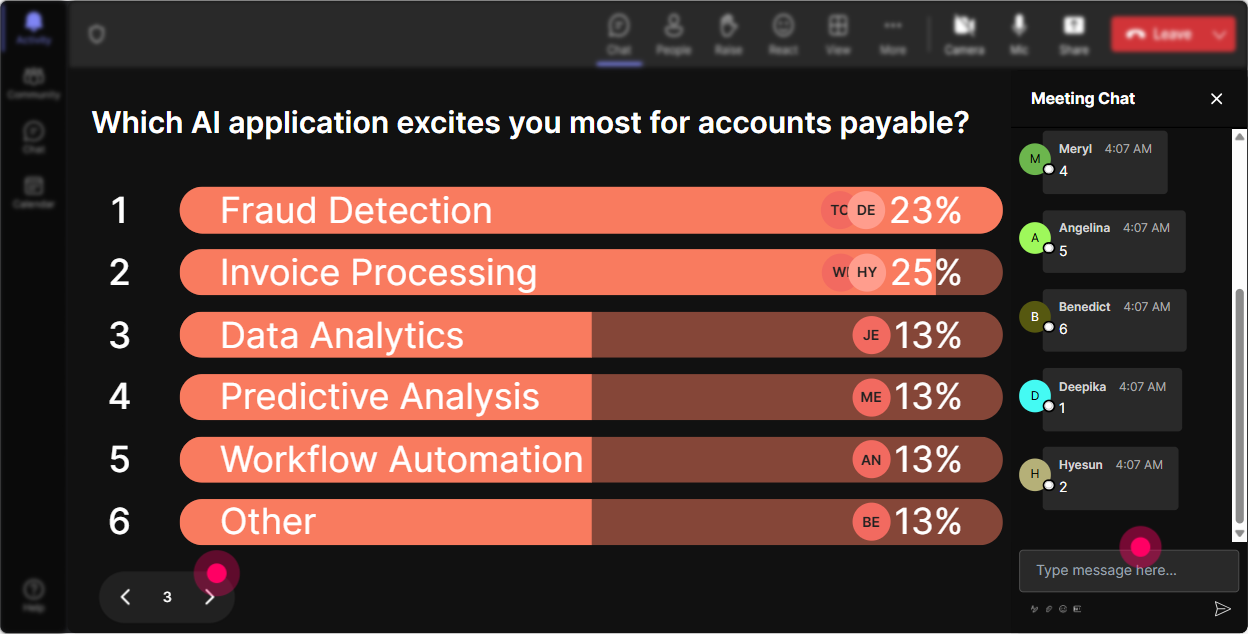Open the Activity feed in sidebar

[x=34, y=30]
